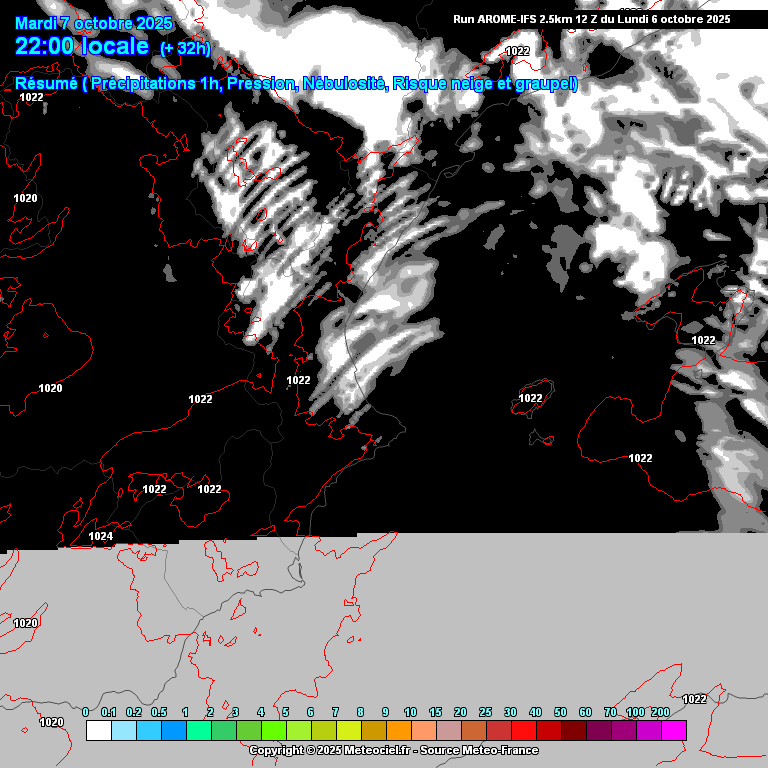This screenshot has height=768, width=768.
Task: Click the teal-green 1 mm legend swatch
Action: point(199,731)
